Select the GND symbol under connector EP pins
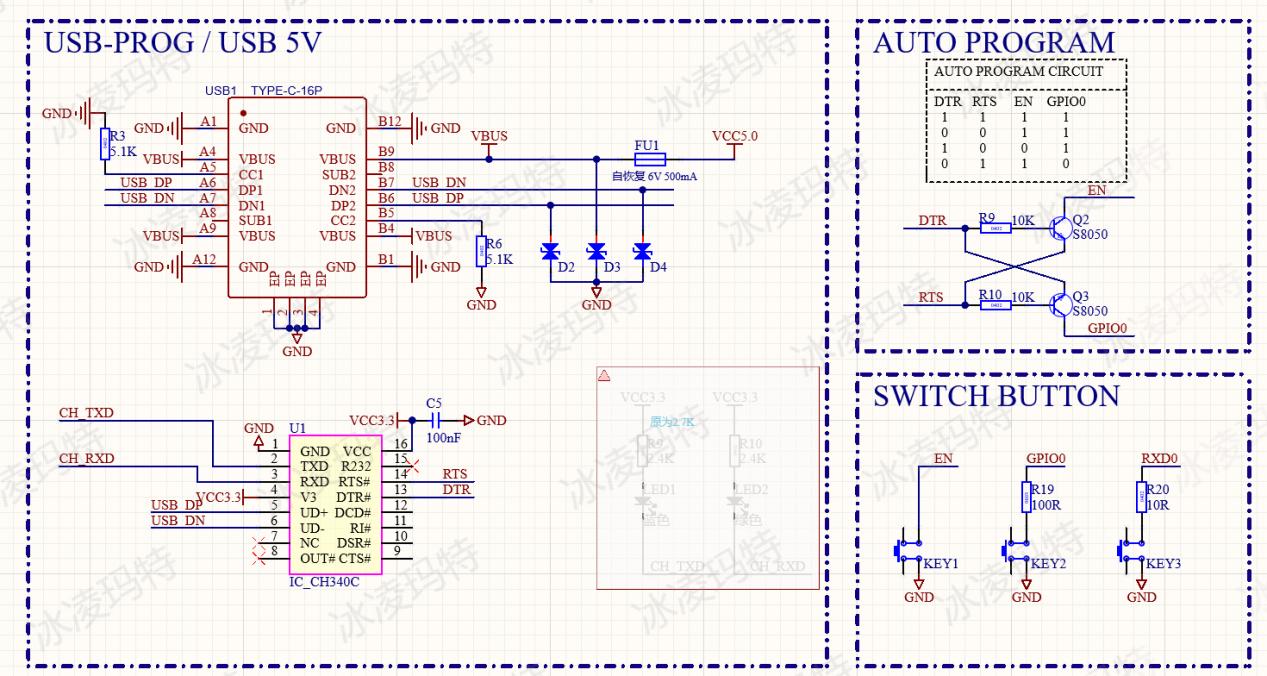 pyautogui.click(x=297, y=345)
